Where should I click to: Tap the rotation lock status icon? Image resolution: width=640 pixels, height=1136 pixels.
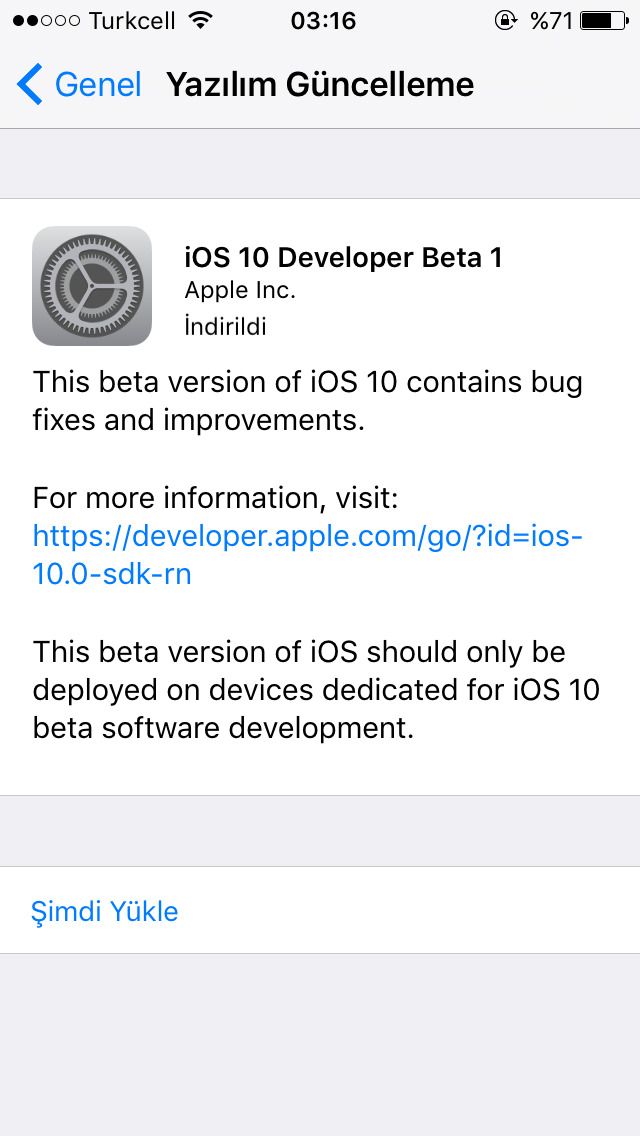point(504,20)
